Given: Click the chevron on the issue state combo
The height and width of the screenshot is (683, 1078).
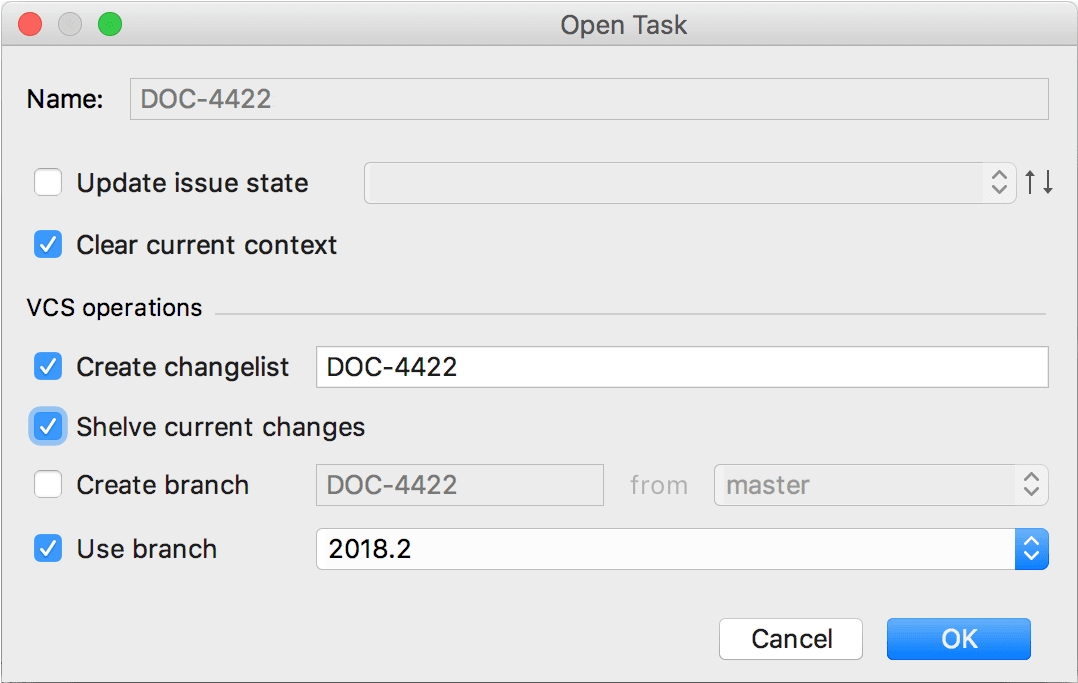Looking at the screenshot, I should [x=999, y=183].
